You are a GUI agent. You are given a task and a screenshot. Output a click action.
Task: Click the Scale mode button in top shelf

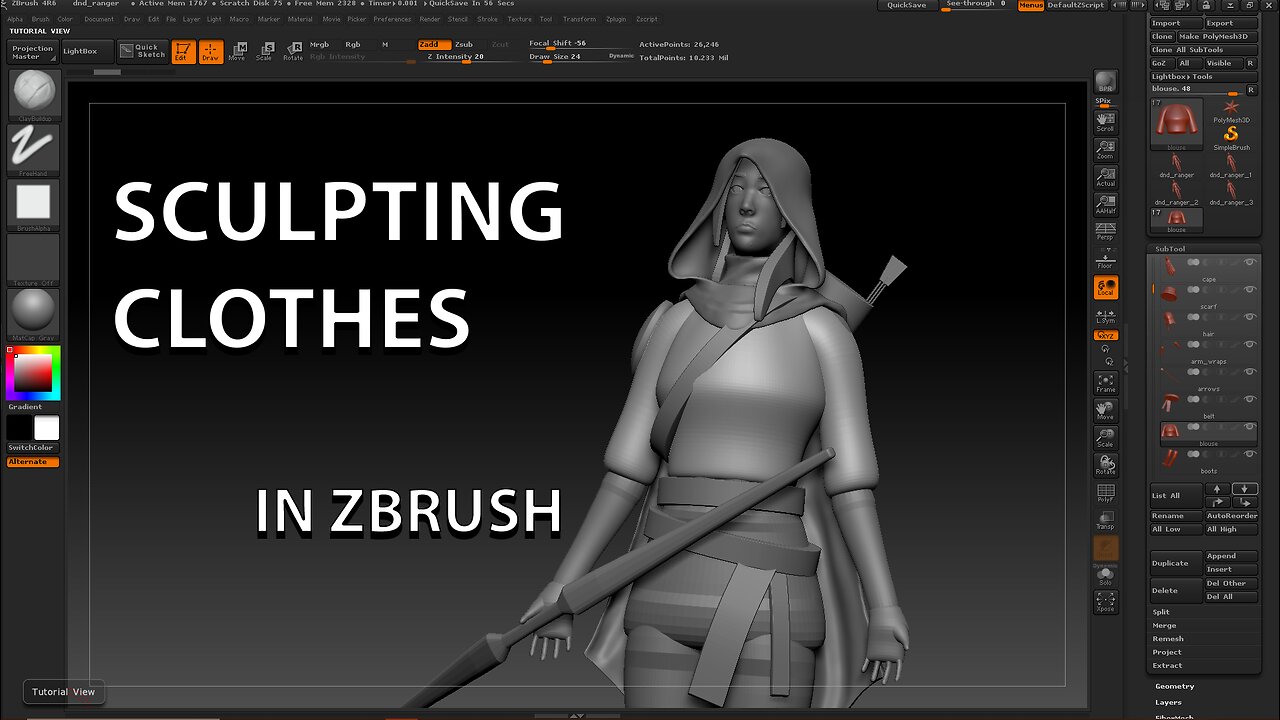tap(265, 51)
